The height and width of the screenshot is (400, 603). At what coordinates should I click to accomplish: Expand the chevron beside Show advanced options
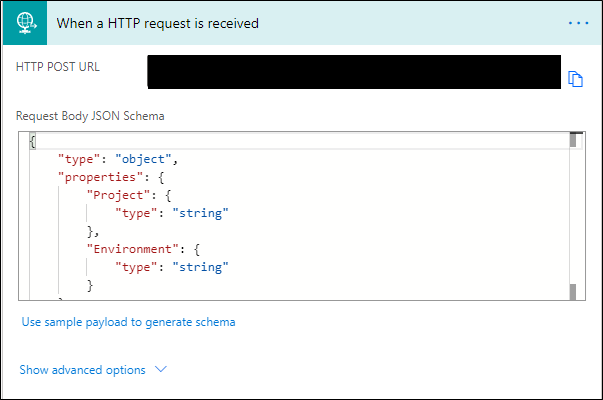click(x=161, y=369)
